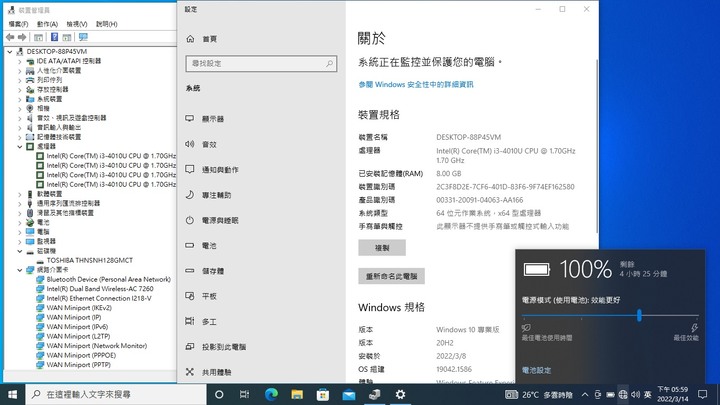Click the 複製 copy button under device specs
Image resolution: width=720 pixels, height=405 pixels.
coord(382,248)
